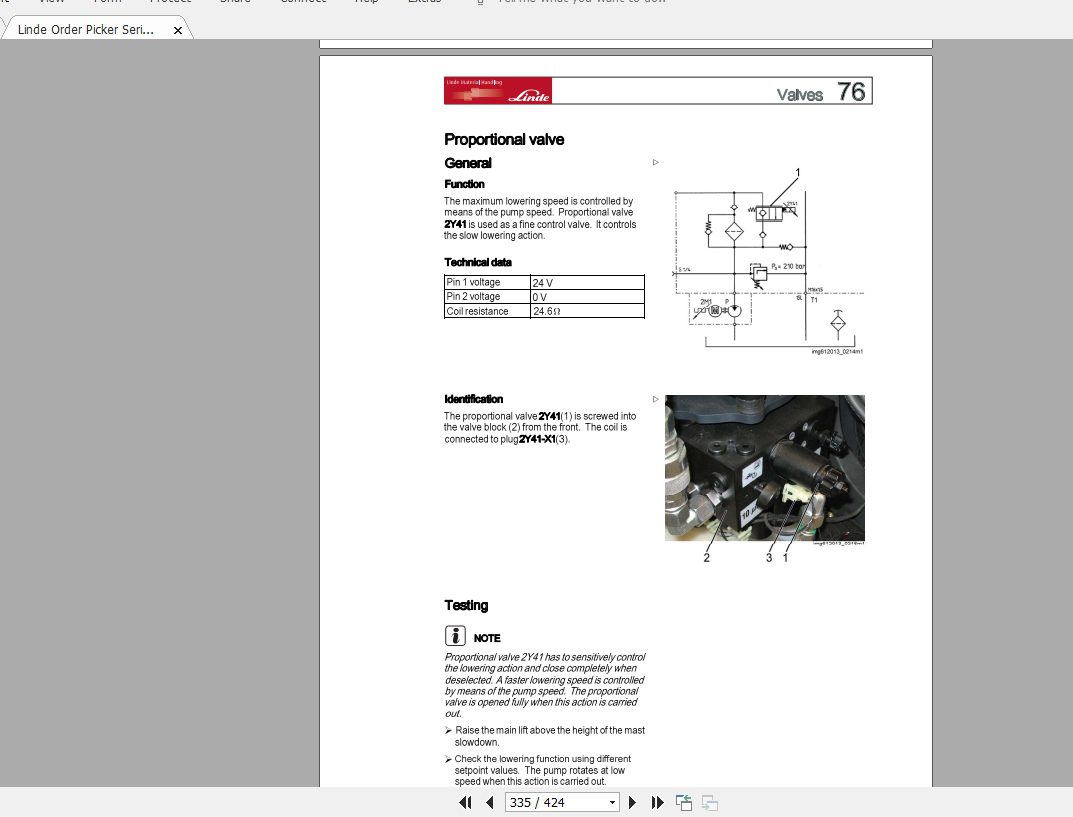Open the page number dropdown arrow
1073x817 pixels.
coord(612,803)
